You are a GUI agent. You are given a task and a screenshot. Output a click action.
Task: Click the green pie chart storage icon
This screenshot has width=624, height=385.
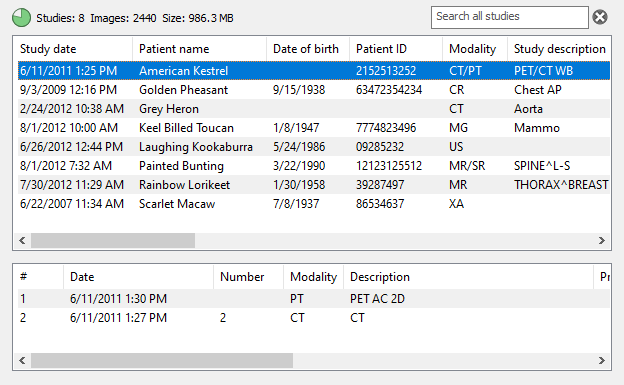[21, 18]
